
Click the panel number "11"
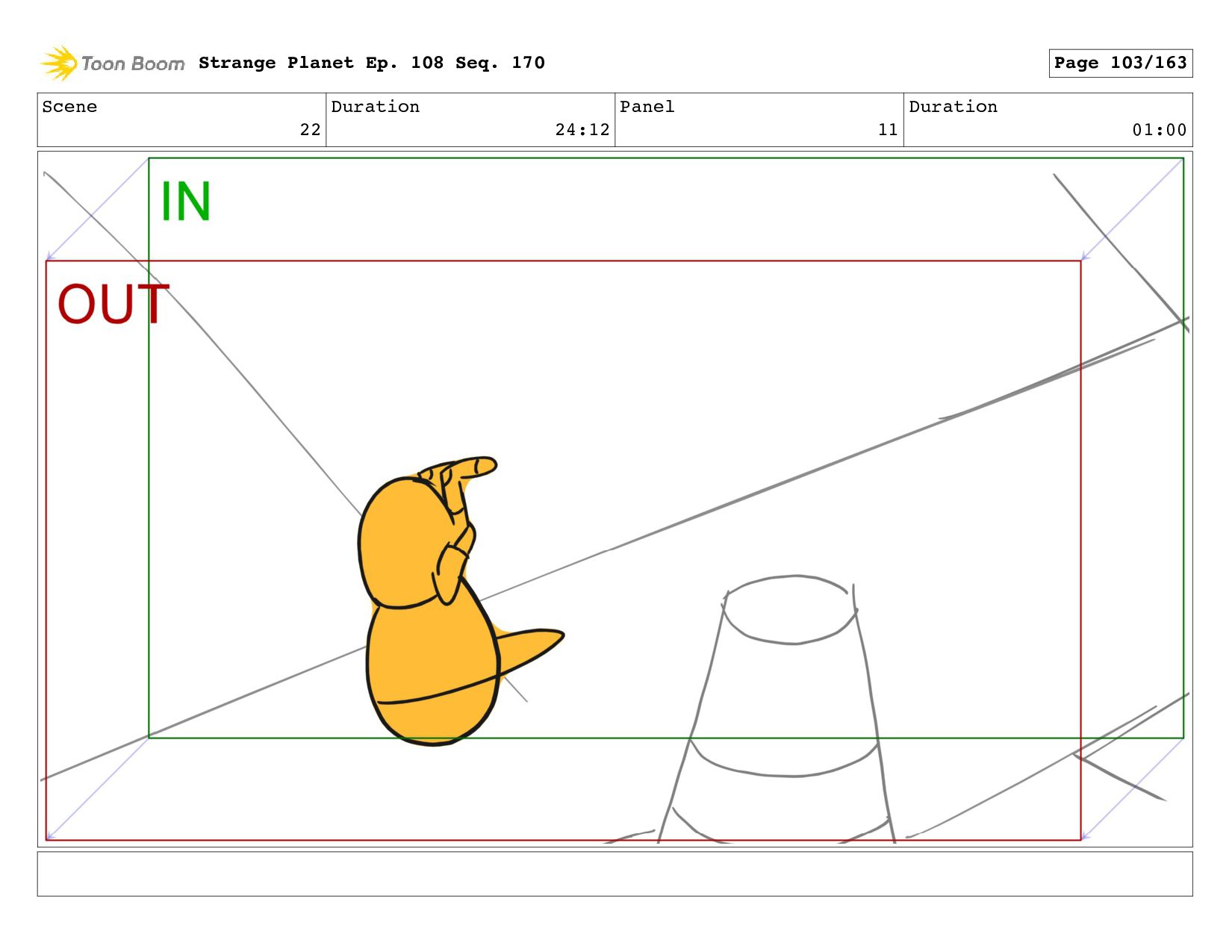coord(888,130)
